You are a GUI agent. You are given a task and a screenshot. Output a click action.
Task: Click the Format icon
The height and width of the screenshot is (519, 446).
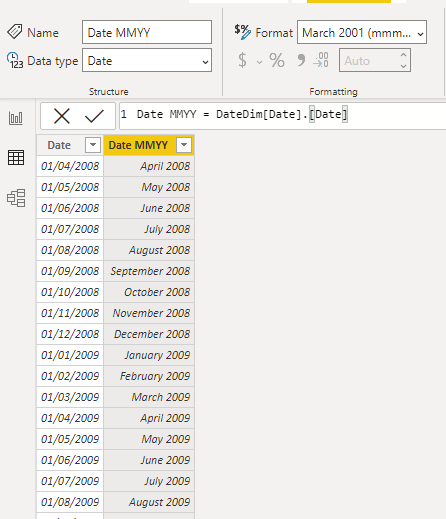pyautogui.click(x=242, y=32)
